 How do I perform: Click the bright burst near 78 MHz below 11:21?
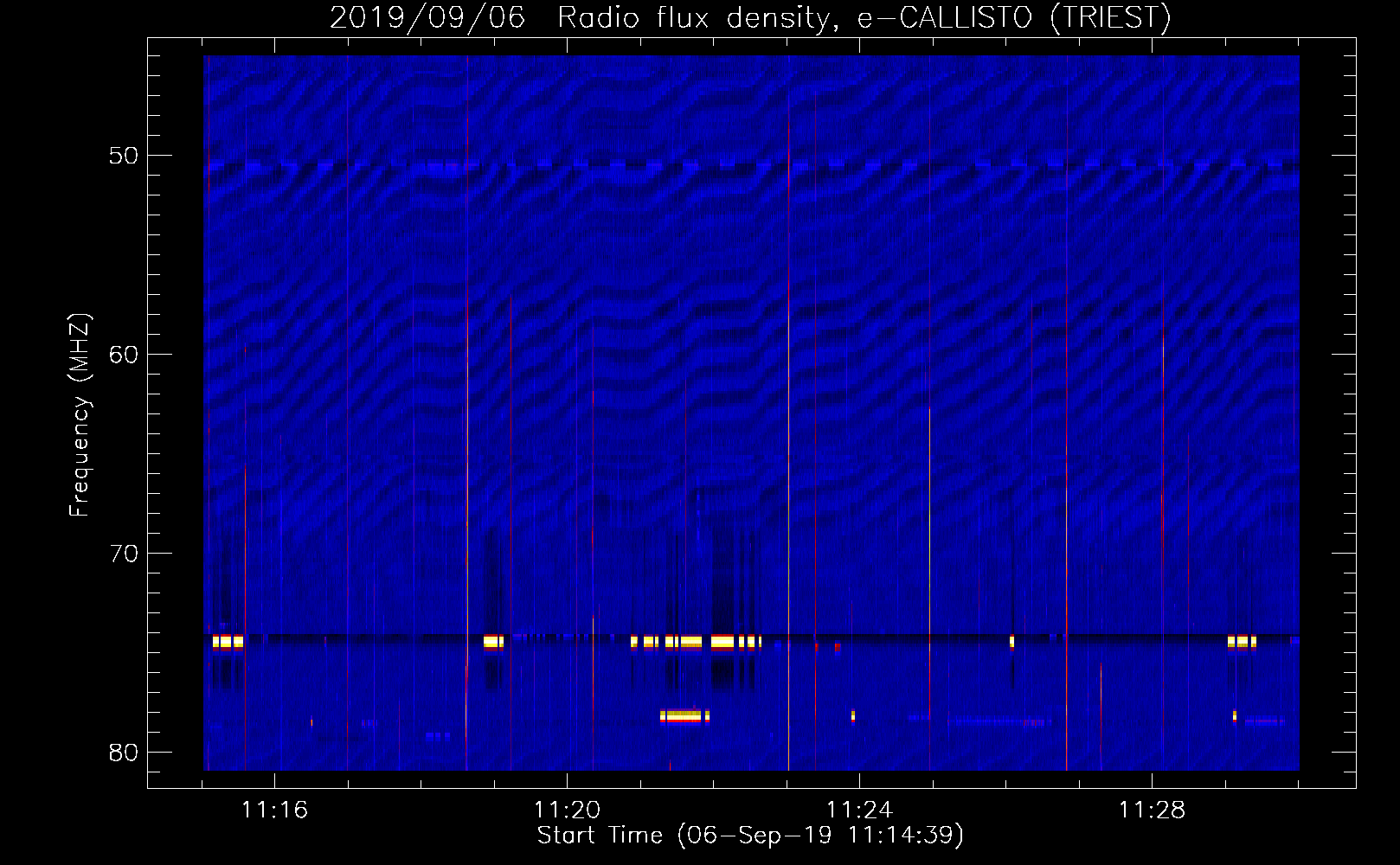(684, 716)
